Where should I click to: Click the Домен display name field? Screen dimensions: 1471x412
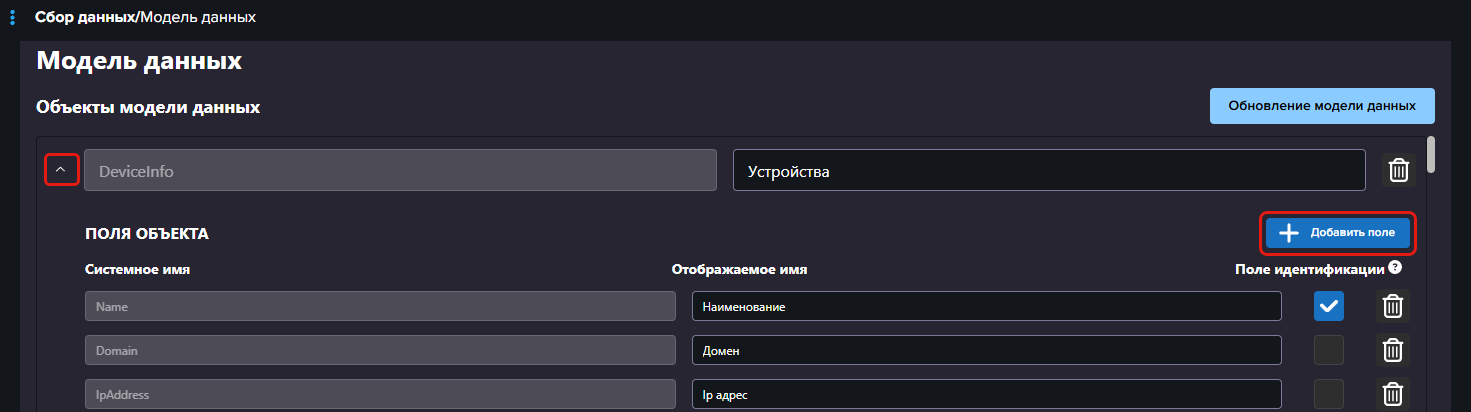[986, 350]
